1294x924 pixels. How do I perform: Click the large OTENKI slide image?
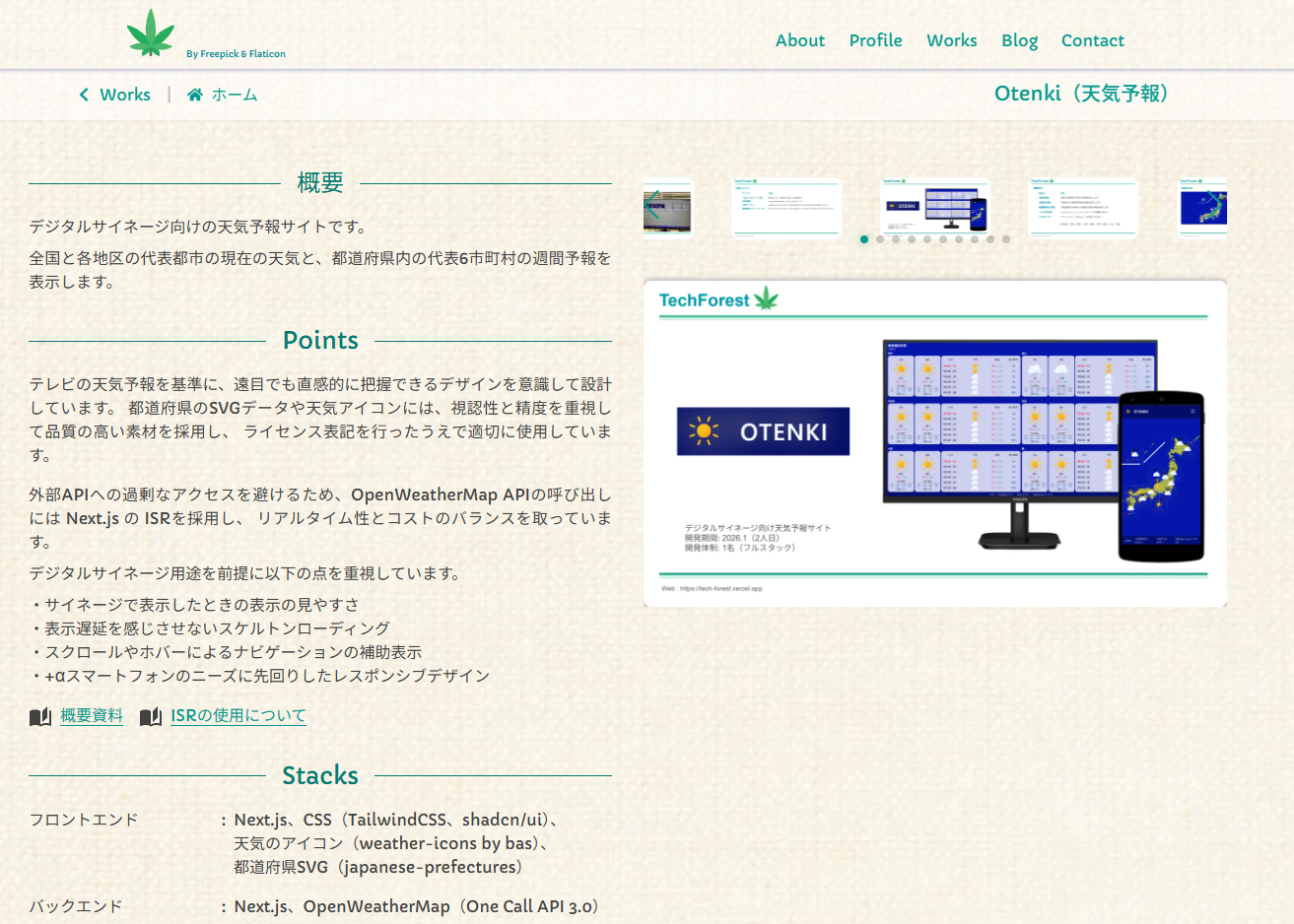(935, 443)
